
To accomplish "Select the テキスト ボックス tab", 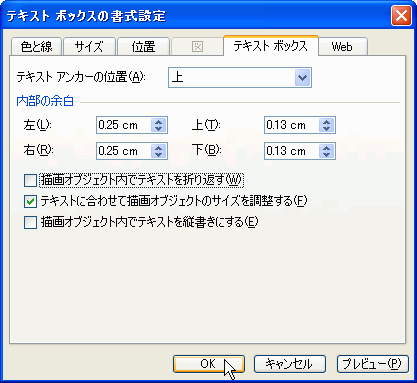I will click(x=270, y=46).
